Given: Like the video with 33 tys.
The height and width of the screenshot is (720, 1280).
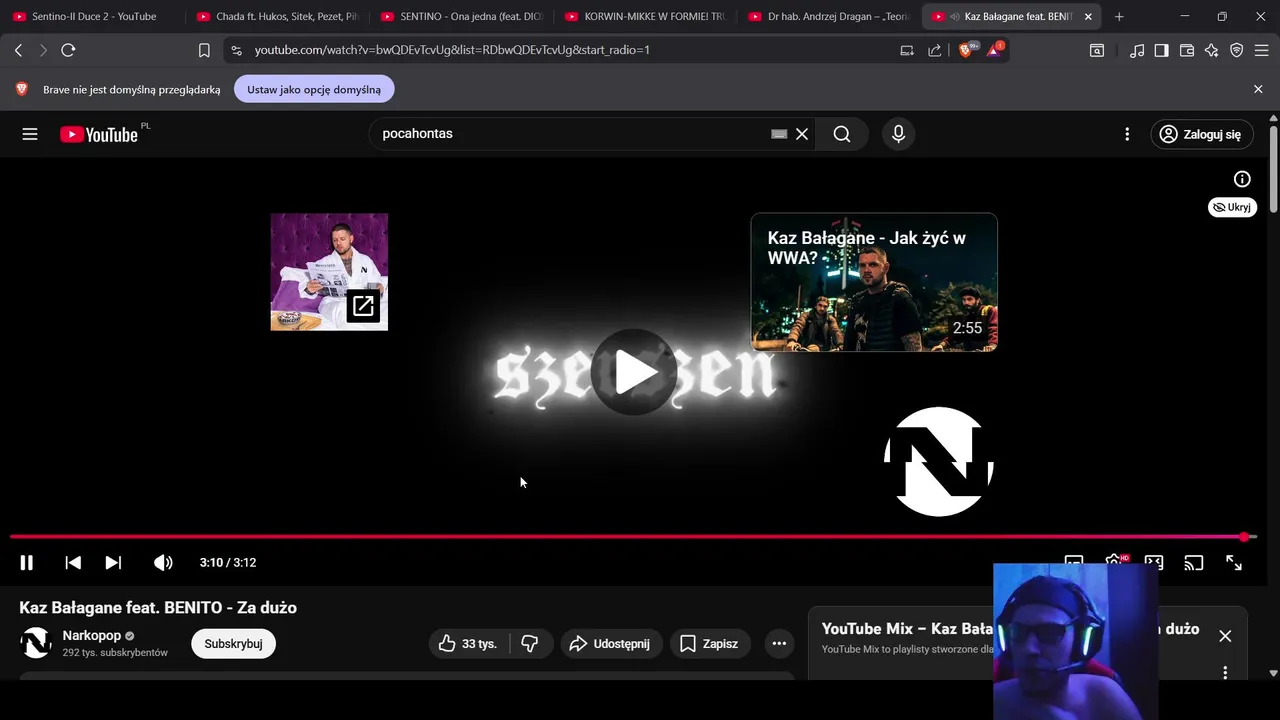Looking at the screenshot, I should click(x=468, y=644).
